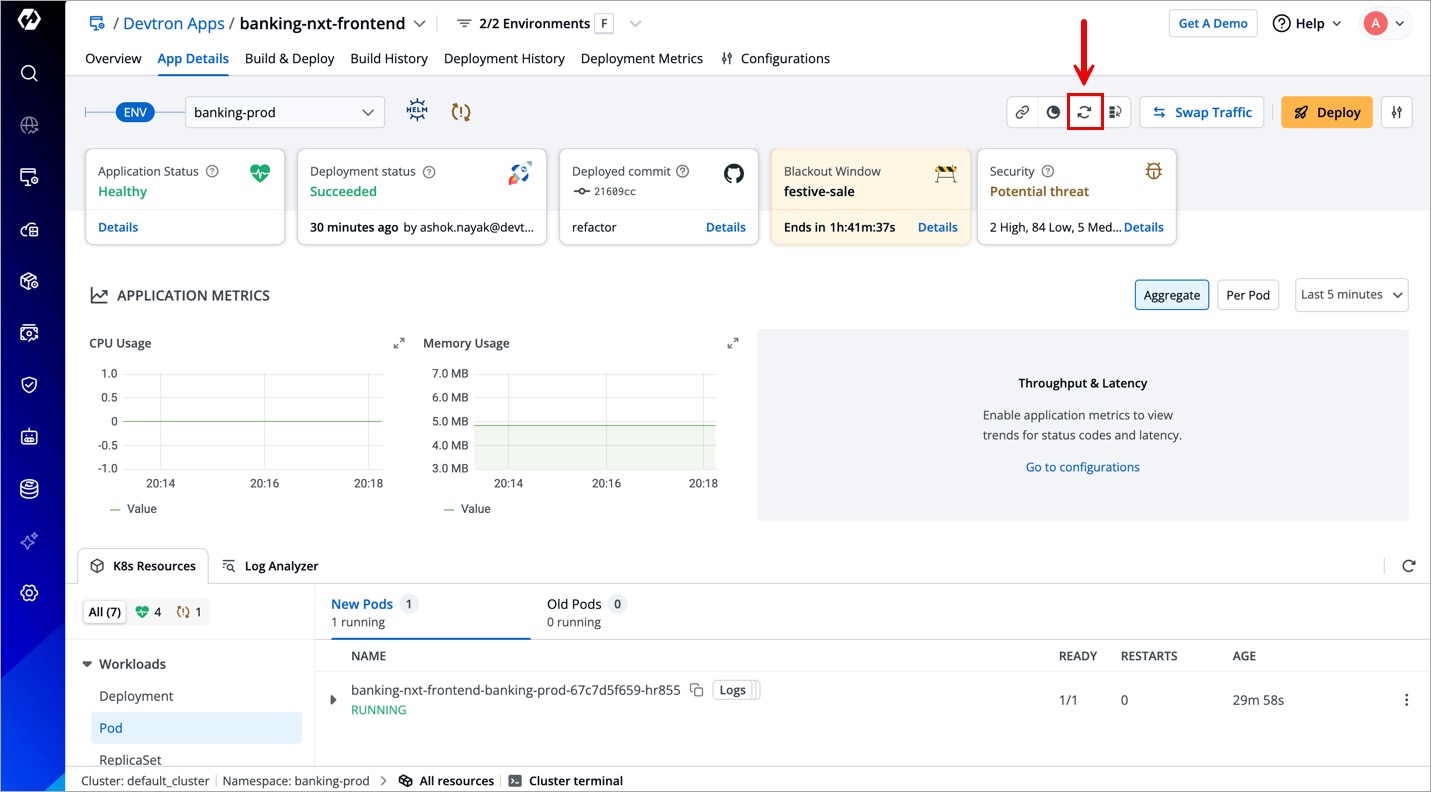Open the Last 5 minutes time range dropdown
Viewport: 1431px width, 792px height.
pos(1351,295)
